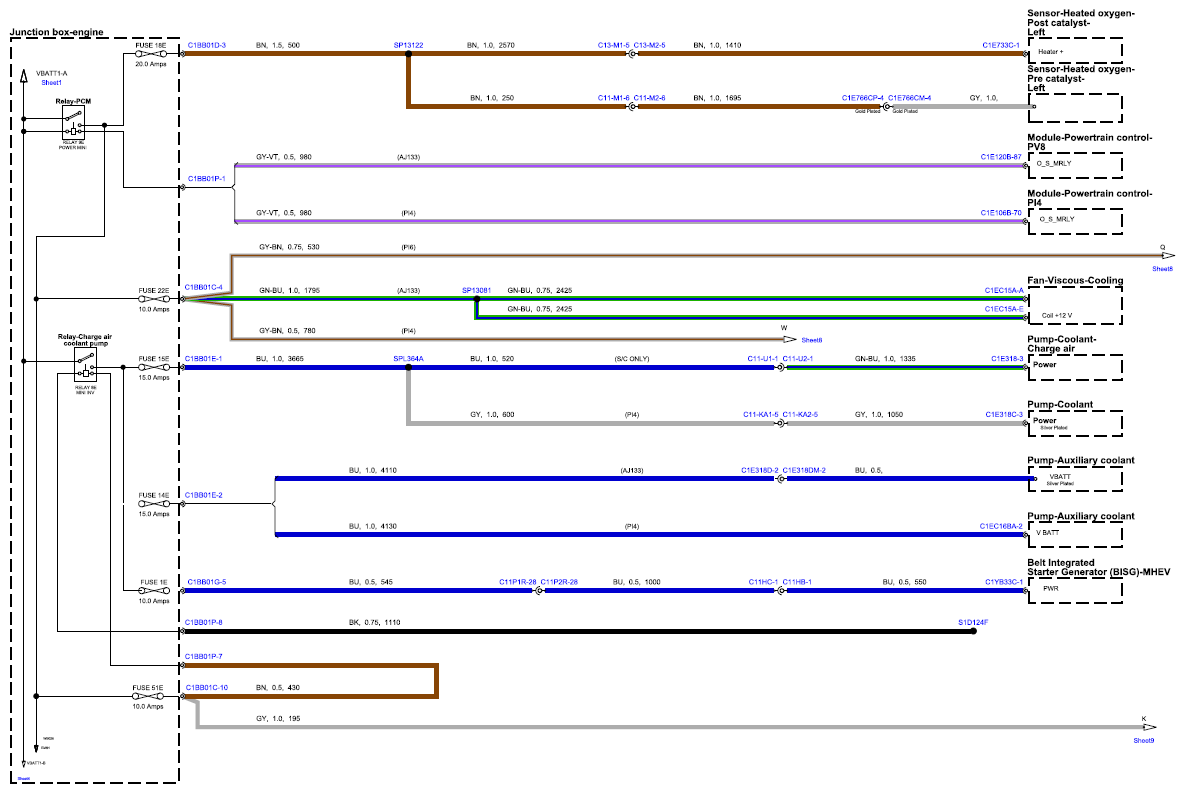1185x793 pixels.
Task: Select the SP13081 splice dot
Action: point(477,299)
